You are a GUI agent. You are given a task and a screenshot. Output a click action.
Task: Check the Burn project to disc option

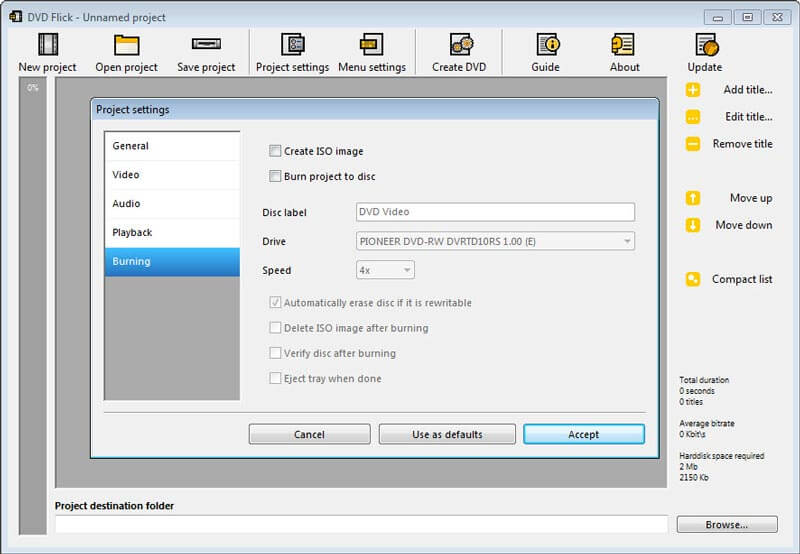click(x=275, y=177)
